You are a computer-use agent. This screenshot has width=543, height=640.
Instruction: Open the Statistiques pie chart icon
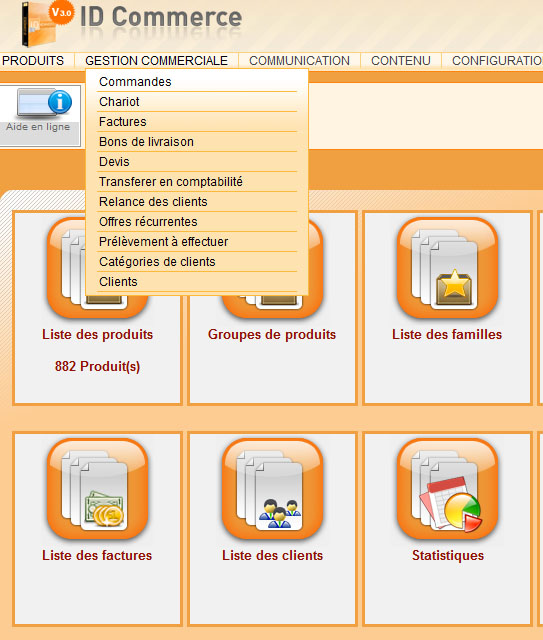point(447,489)
